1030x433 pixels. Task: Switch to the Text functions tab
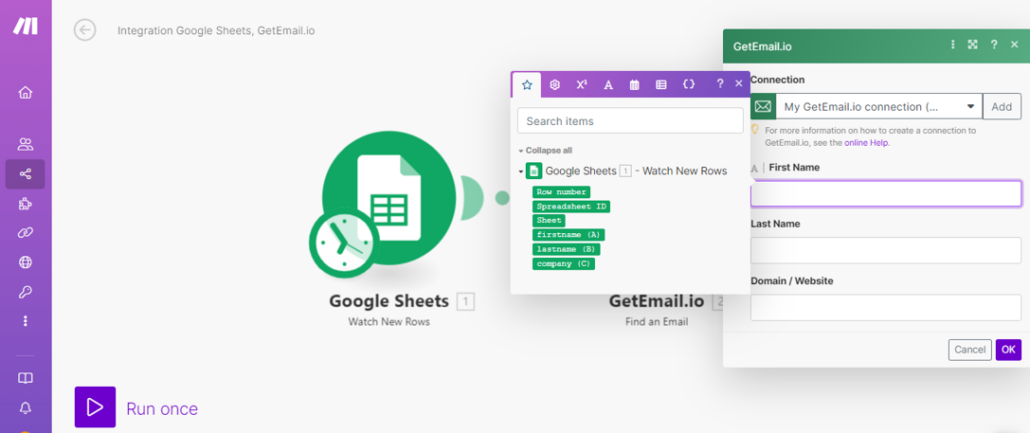click(608, 85)
